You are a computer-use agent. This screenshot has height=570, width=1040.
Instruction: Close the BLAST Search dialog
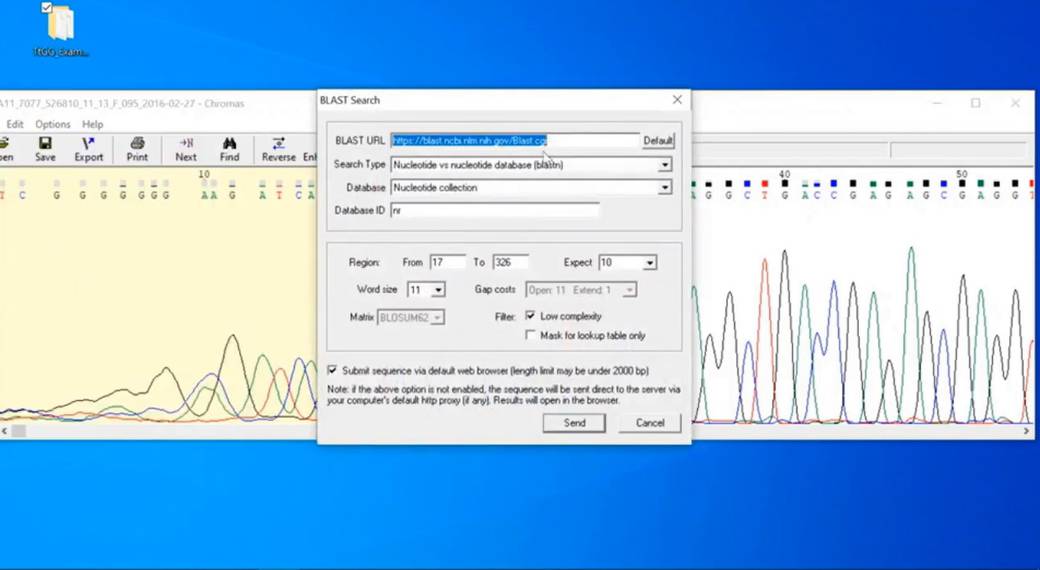tap(677, 100)
